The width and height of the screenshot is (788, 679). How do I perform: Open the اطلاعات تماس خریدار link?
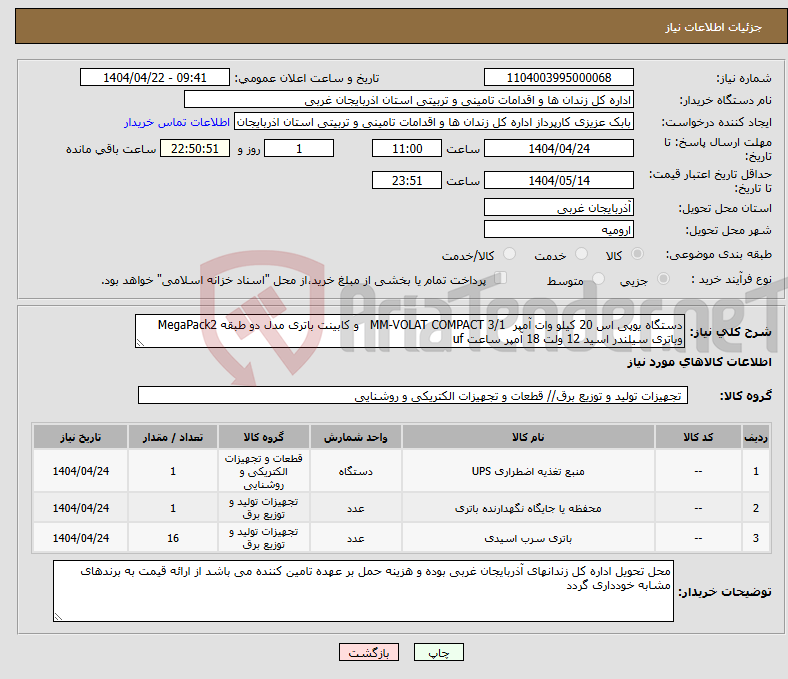pos(176,122)
